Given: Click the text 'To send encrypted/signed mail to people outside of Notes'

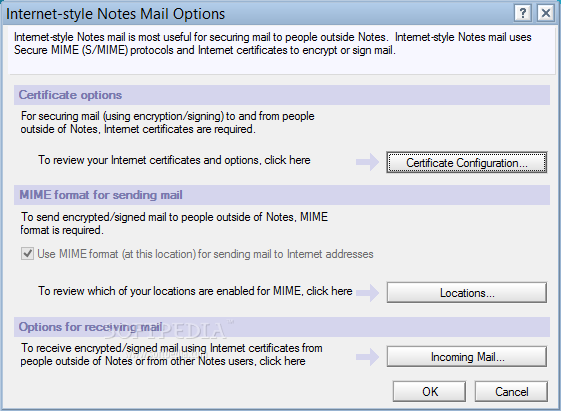Looking at the screenshot, I should point(157,217).
